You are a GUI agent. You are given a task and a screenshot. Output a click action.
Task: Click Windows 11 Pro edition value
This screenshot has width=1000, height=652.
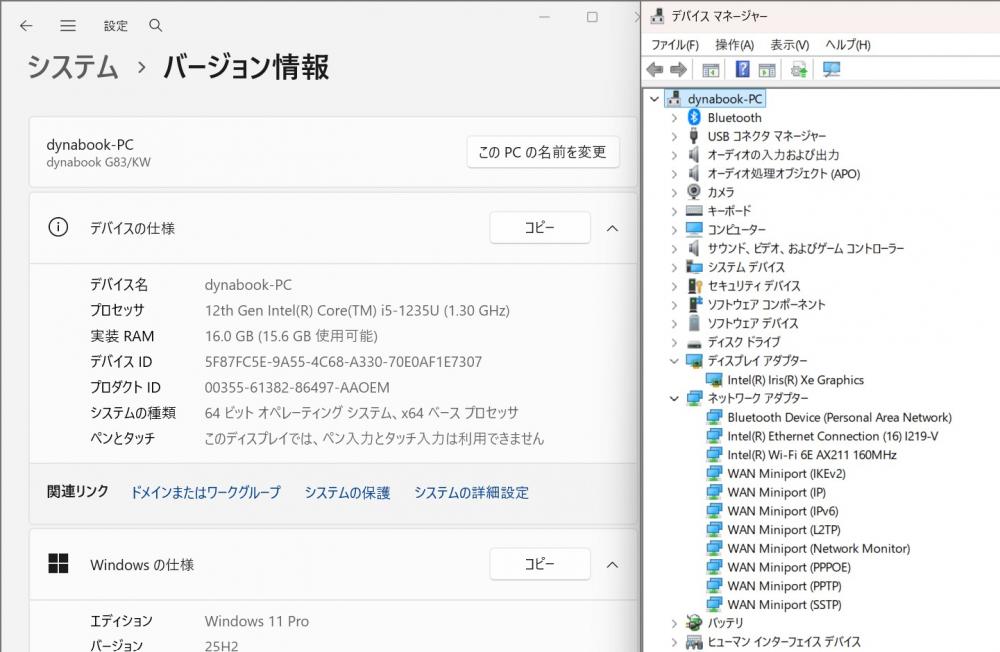(257, 621)
